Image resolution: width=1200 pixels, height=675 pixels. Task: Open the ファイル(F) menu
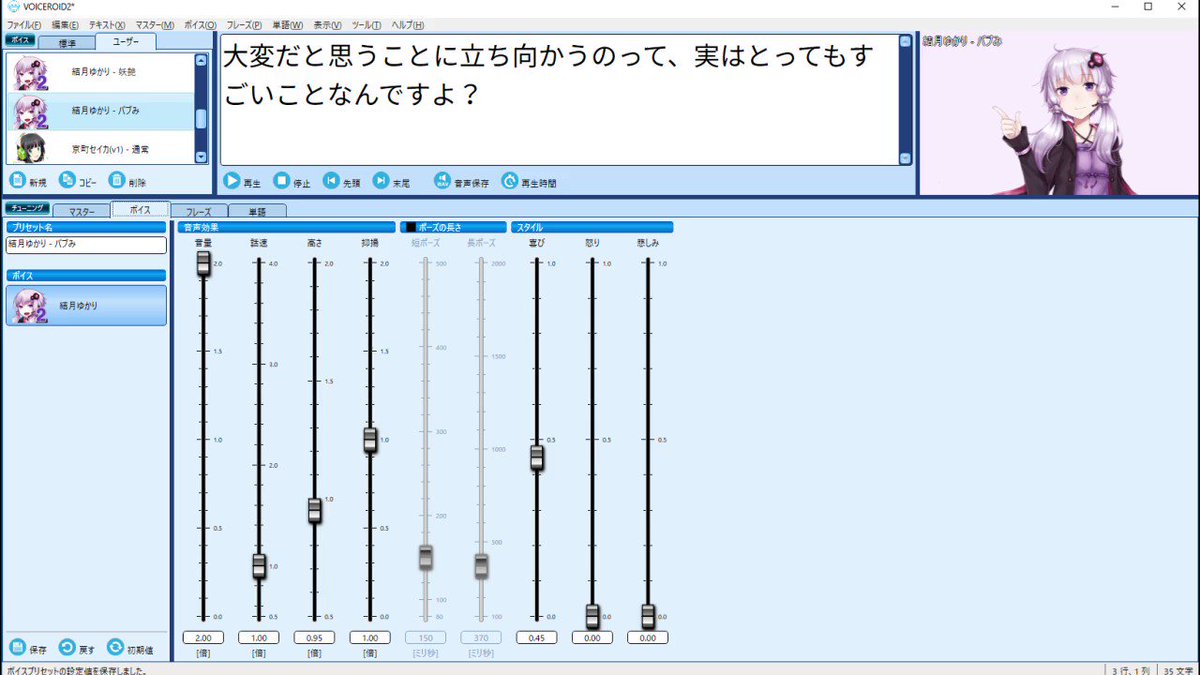point(24,24)
